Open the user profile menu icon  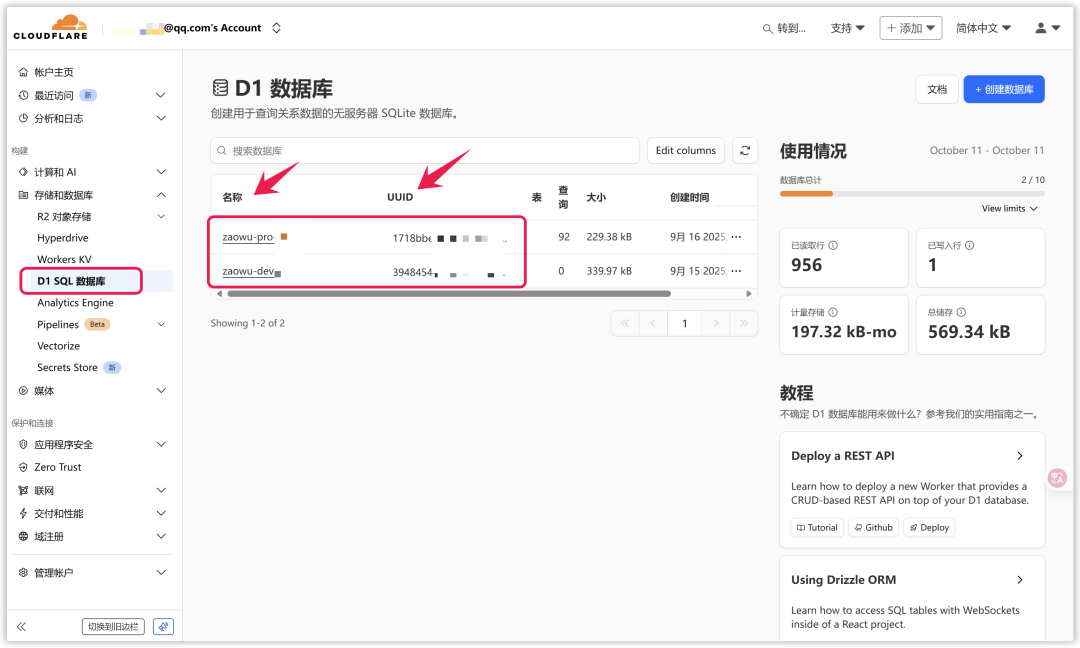point(1047,28)
